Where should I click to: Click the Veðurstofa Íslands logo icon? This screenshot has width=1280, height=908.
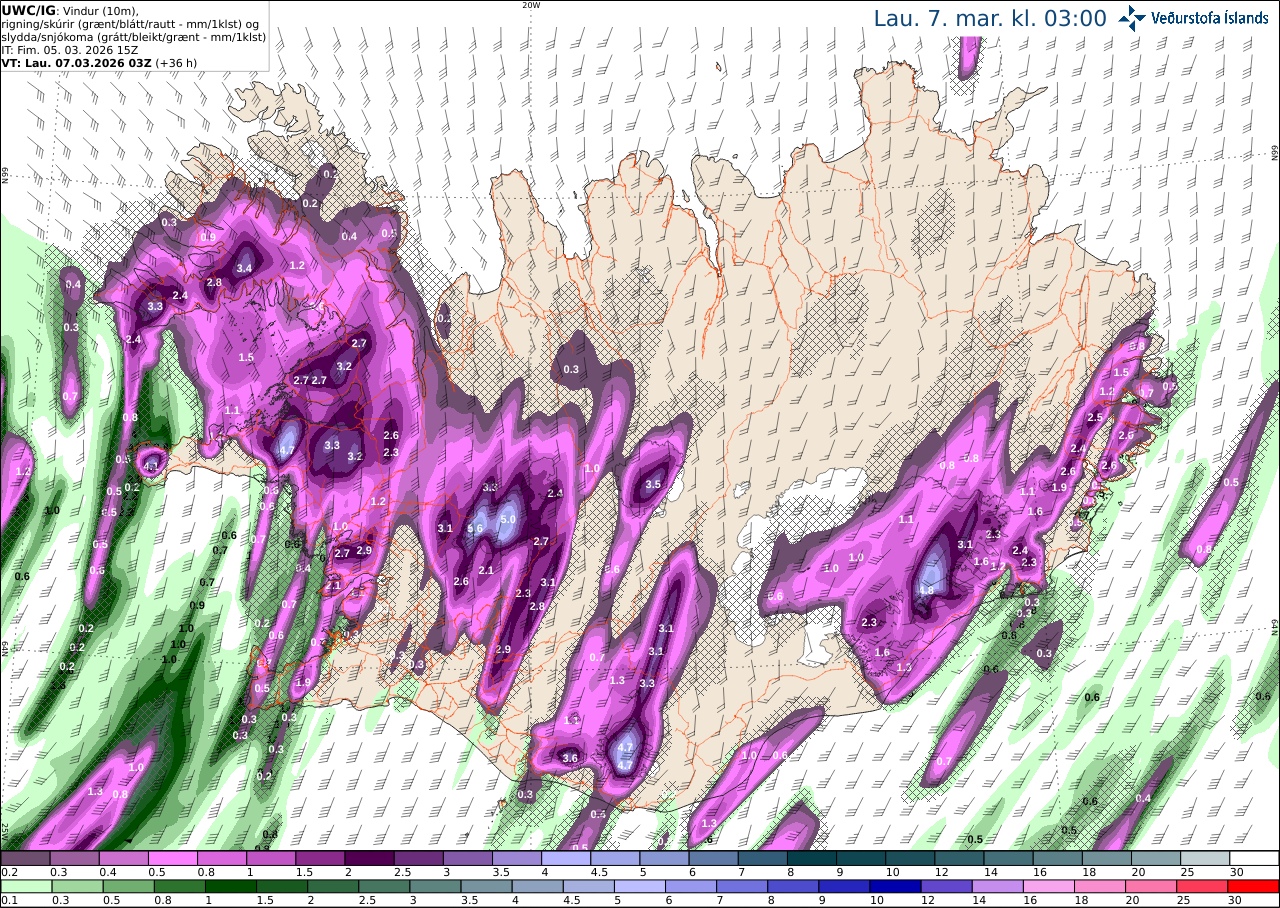1132,18
